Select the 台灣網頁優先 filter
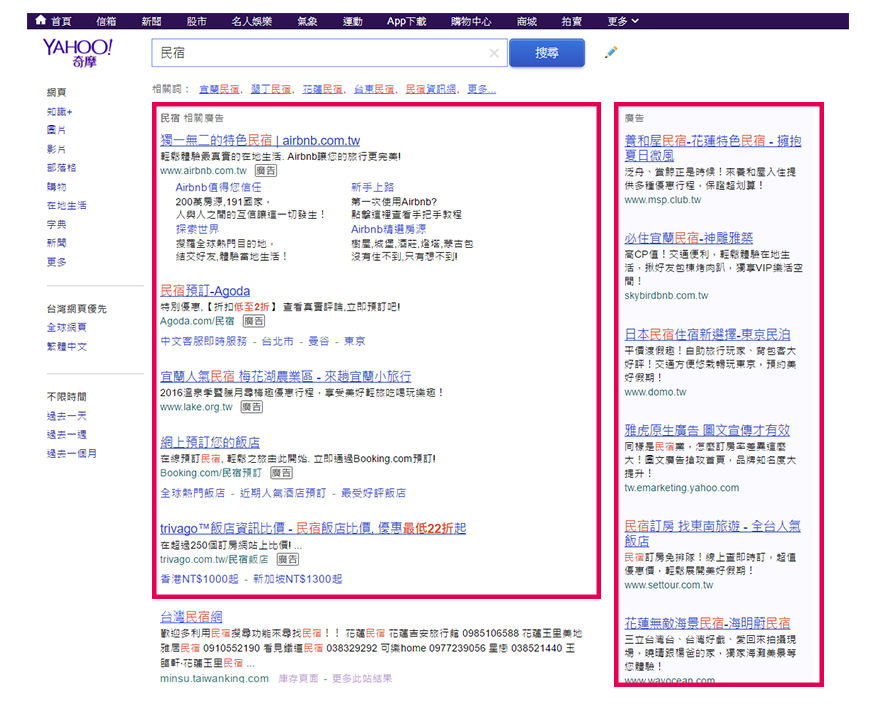The image size is (870, 718). [77, 309]
